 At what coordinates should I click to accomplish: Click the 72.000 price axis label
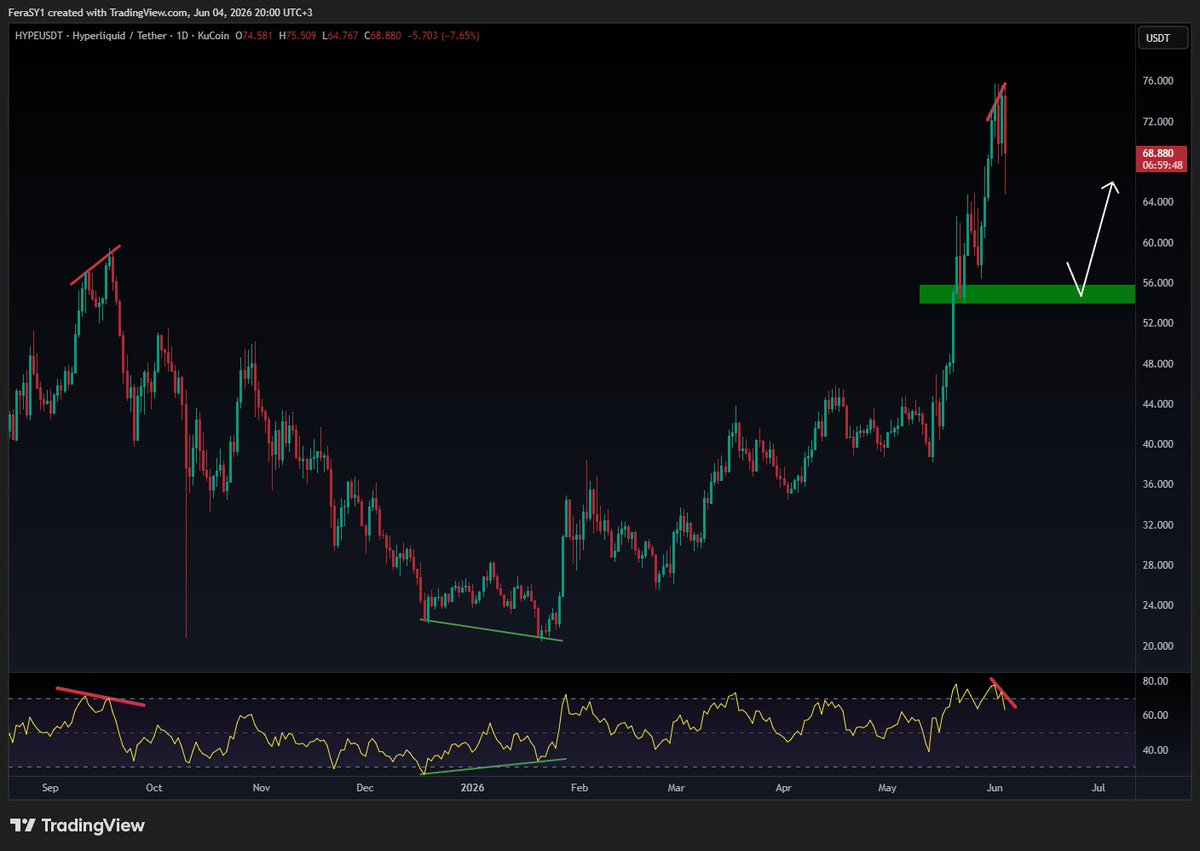click(1160, 122)
